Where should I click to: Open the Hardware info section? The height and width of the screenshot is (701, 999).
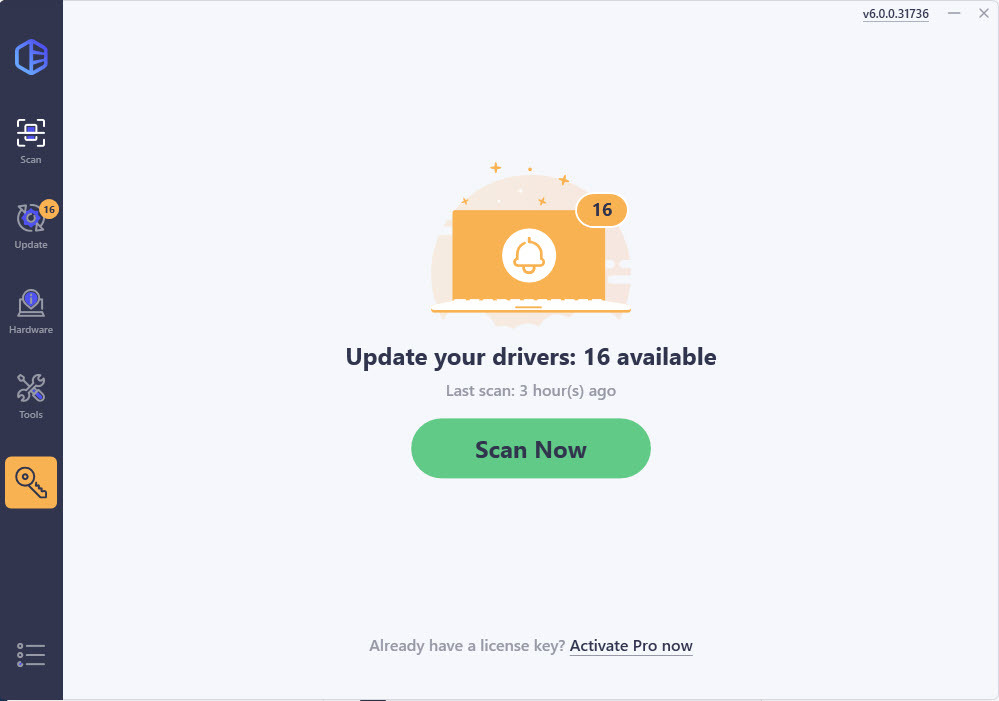31,312
